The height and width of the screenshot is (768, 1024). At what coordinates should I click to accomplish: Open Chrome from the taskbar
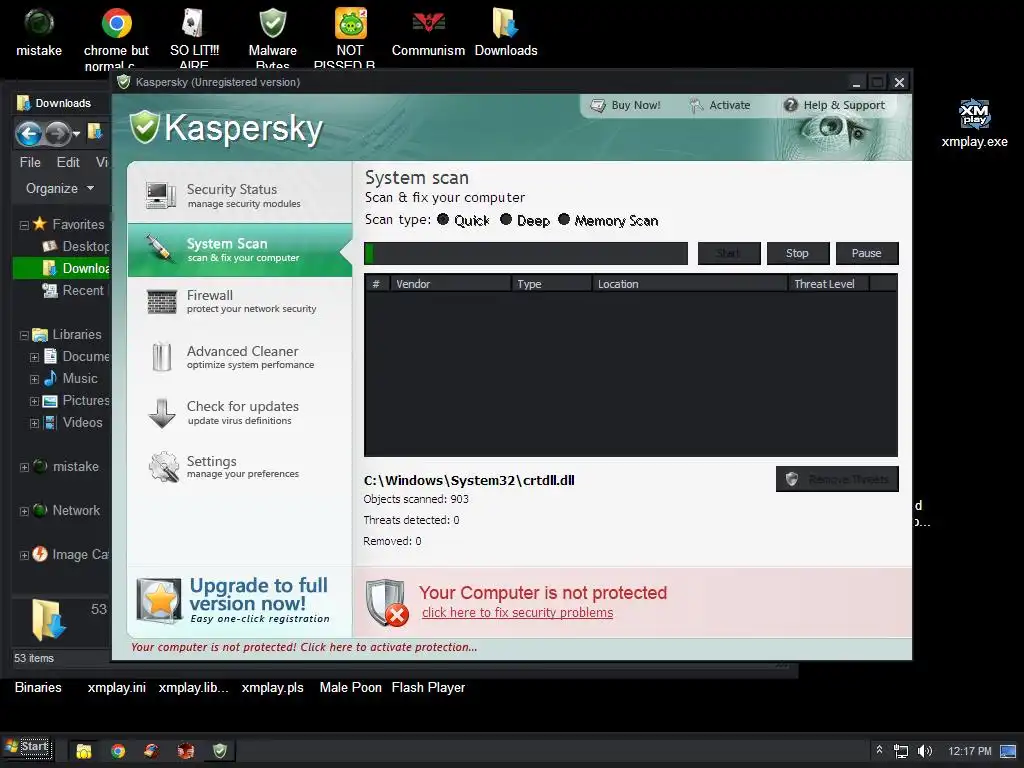(x=118, y=751)
